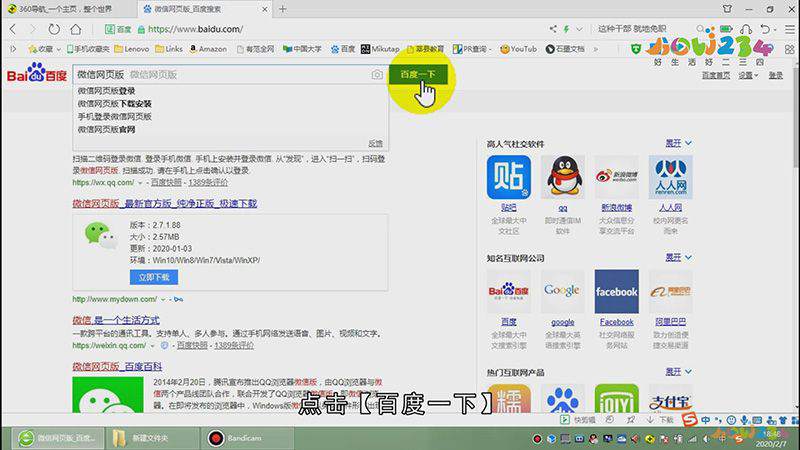
Task: Select suggestion 微信网页版下载安装
Action: pos(115,104)
